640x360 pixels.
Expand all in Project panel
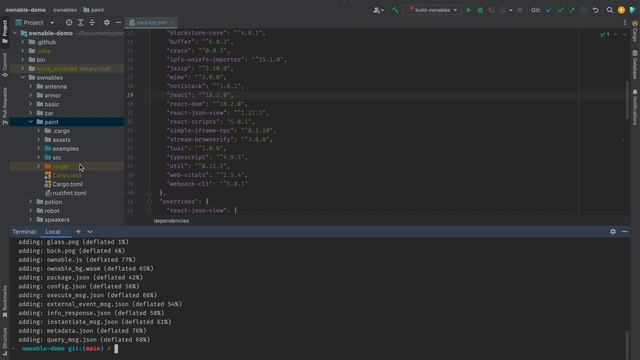[80, 22]
